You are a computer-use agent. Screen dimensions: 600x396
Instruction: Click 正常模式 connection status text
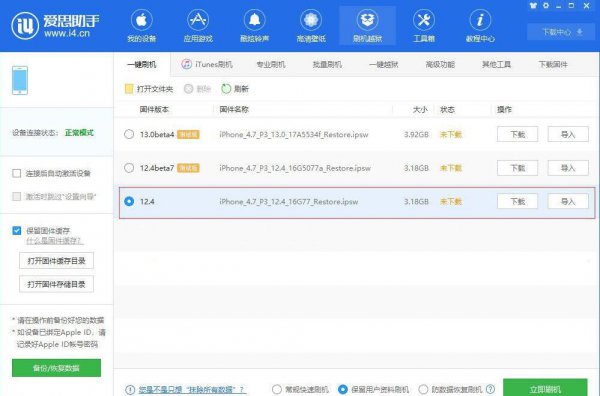tap(79, 133)
